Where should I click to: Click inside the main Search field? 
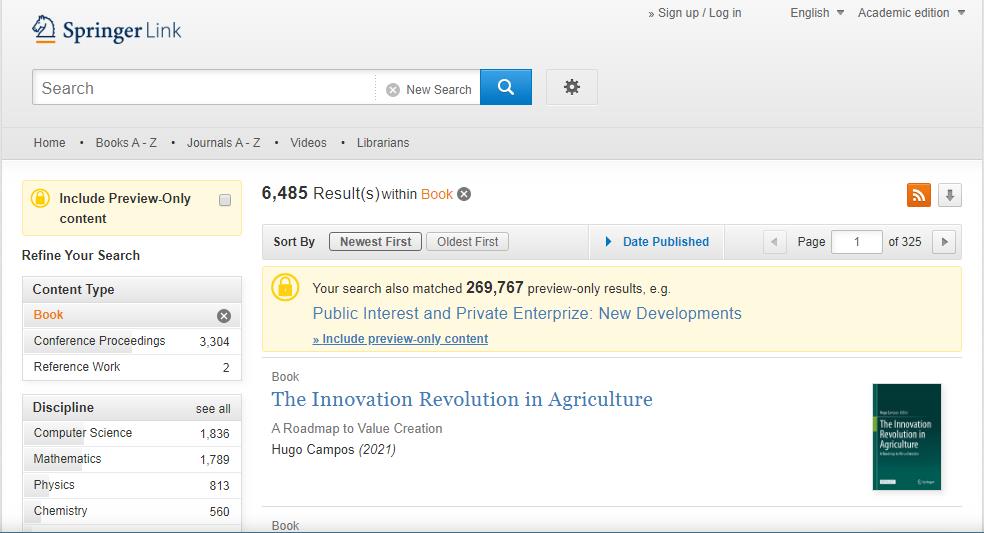205,88
